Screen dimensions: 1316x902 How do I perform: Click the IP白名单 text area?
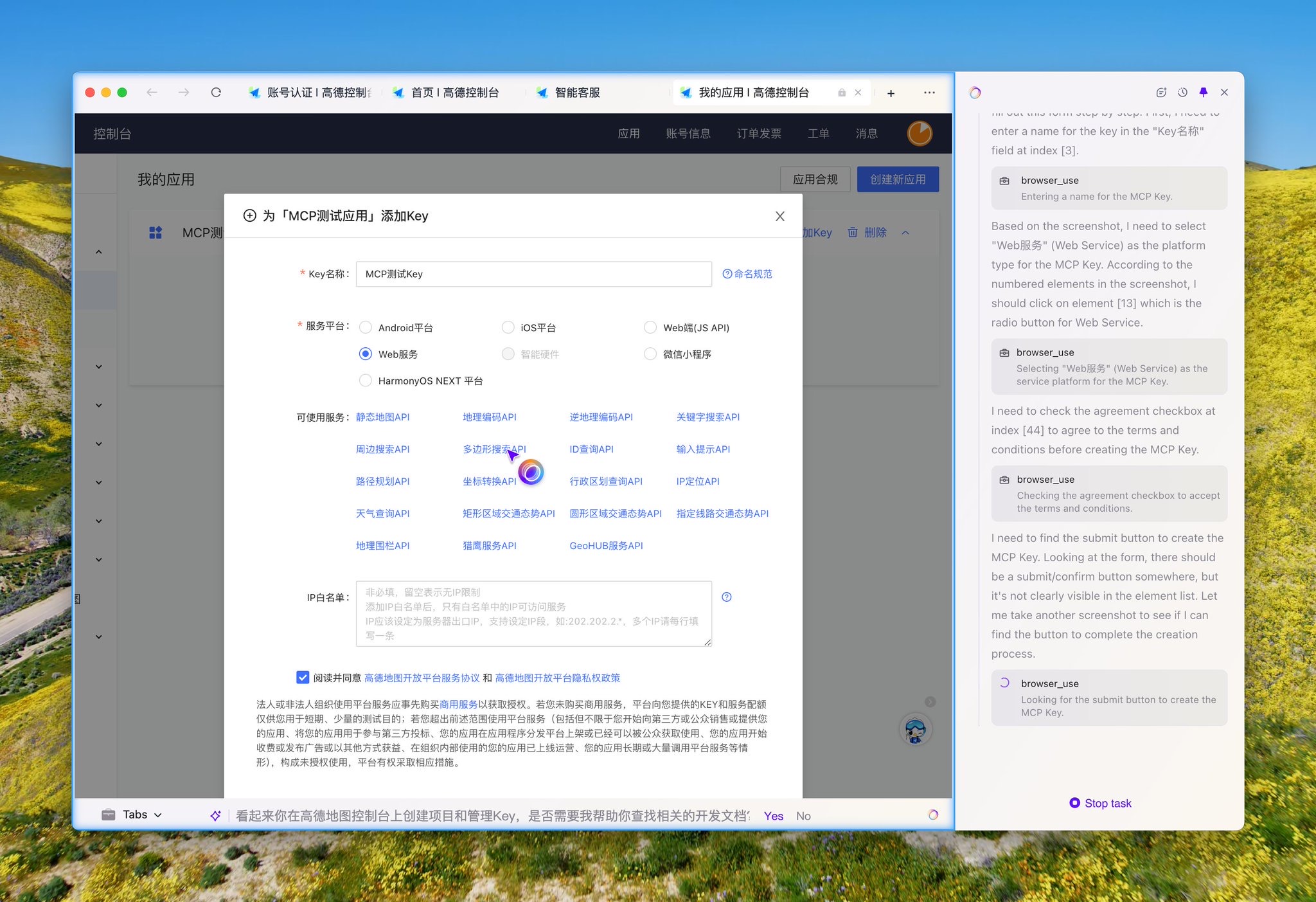point(533,613)
